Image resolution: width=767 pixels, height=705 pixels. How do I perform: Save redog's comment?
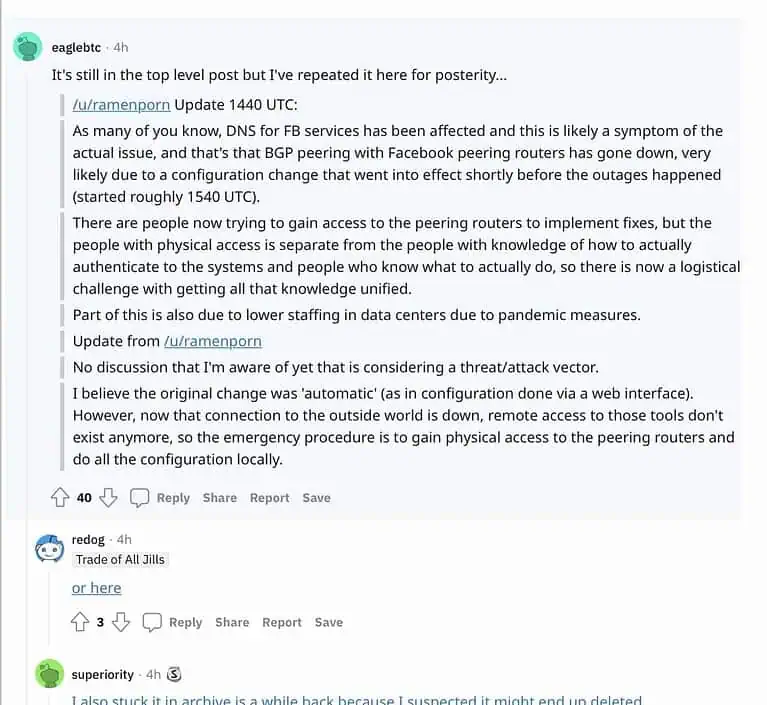tap(328, 622)
